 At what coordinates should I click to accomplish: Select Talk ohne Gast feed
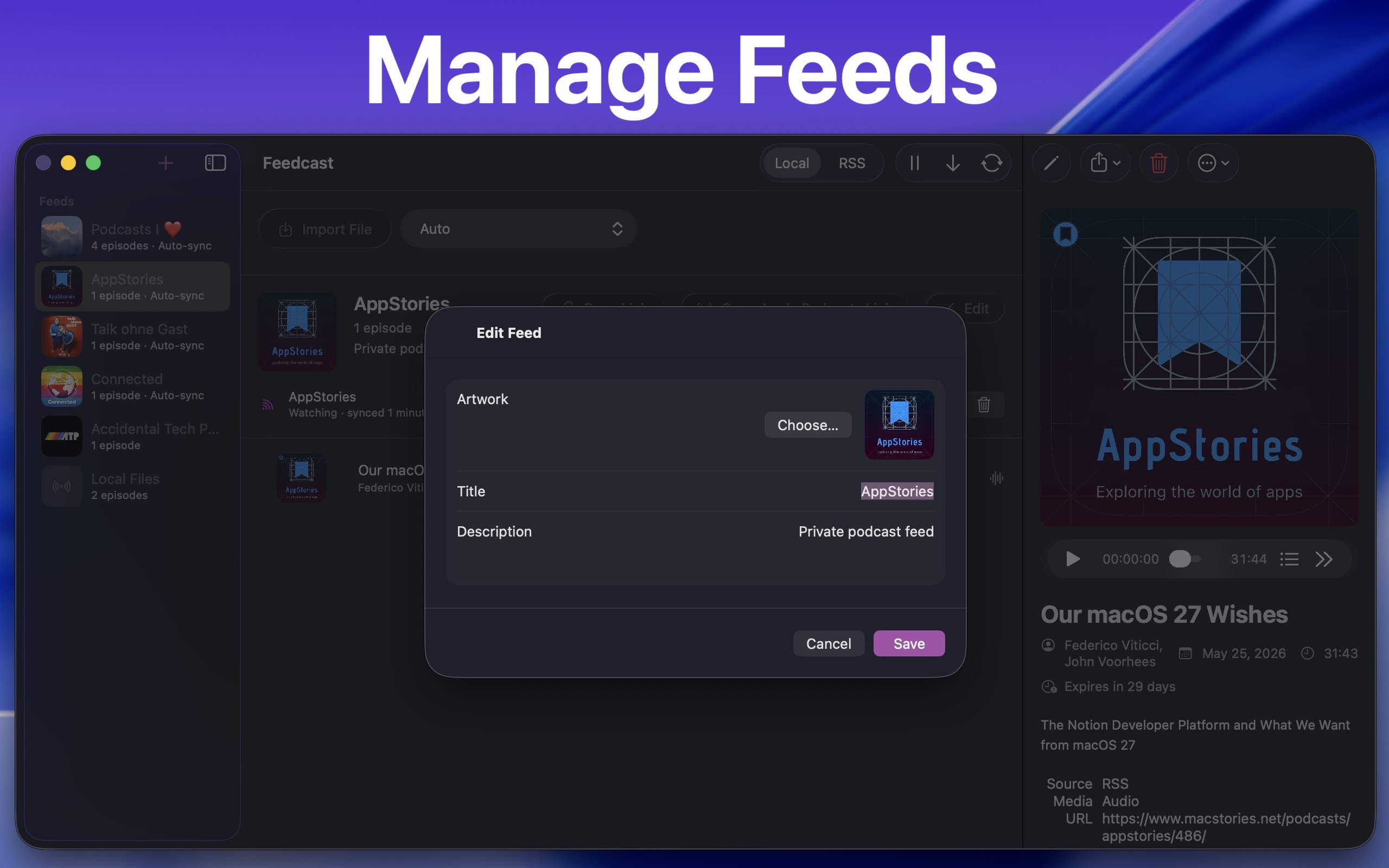click(132, 336)
